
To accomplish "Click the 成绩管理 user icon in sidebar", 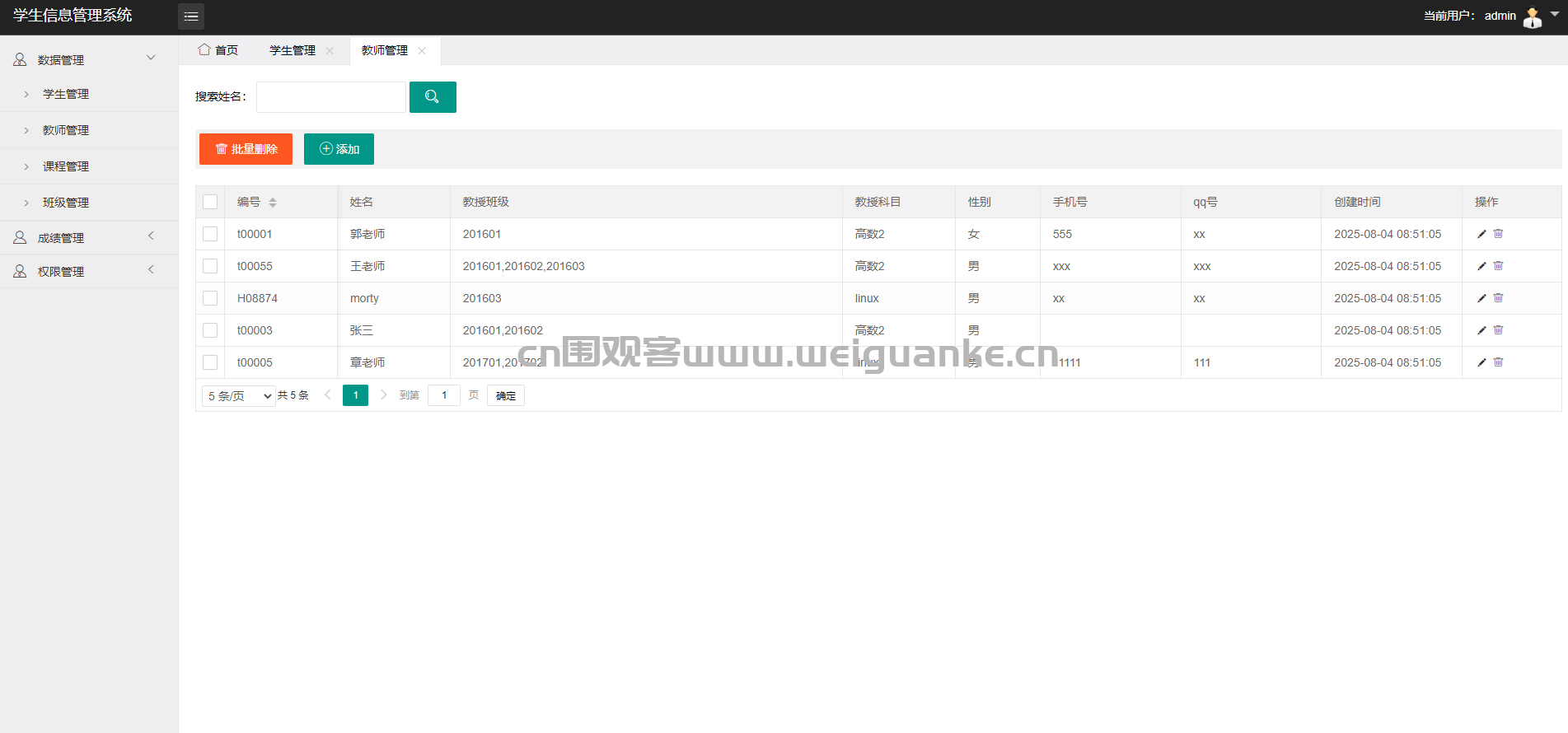I will pyautogui.click(x=20, y=237).
